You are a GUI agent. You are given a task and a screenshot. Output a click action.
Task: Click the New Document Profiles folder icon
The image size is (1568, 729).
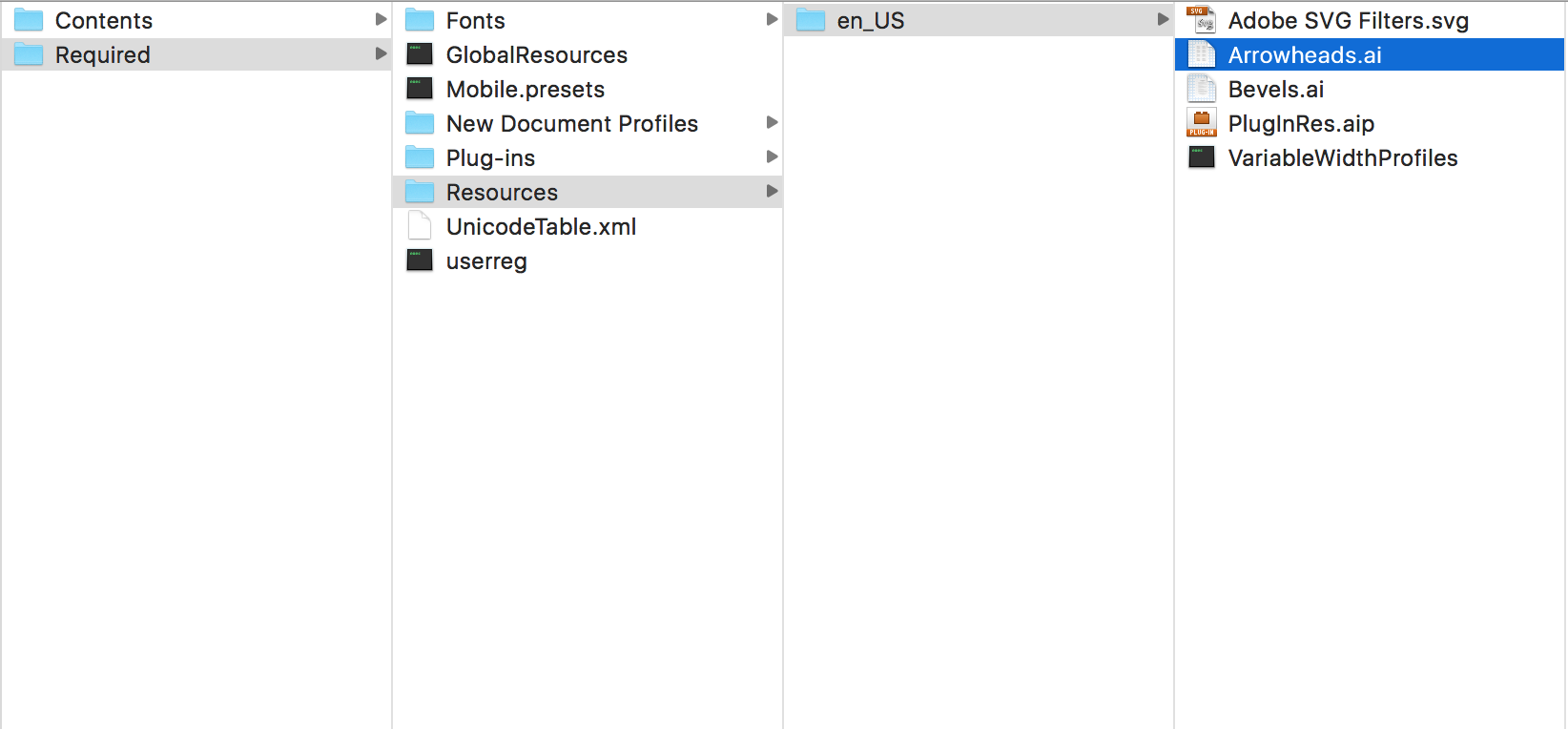[x=420, y=123]
